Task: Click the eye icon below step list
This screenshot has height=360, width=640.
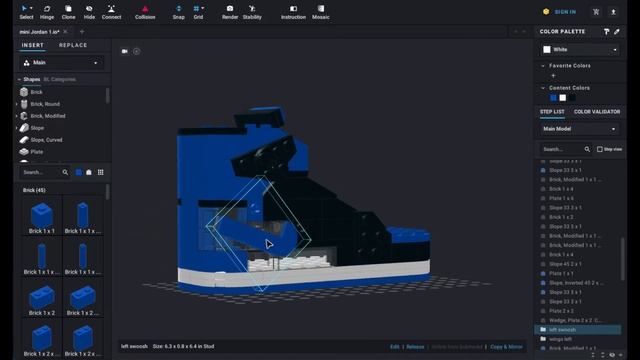Action: pos(612,355)
